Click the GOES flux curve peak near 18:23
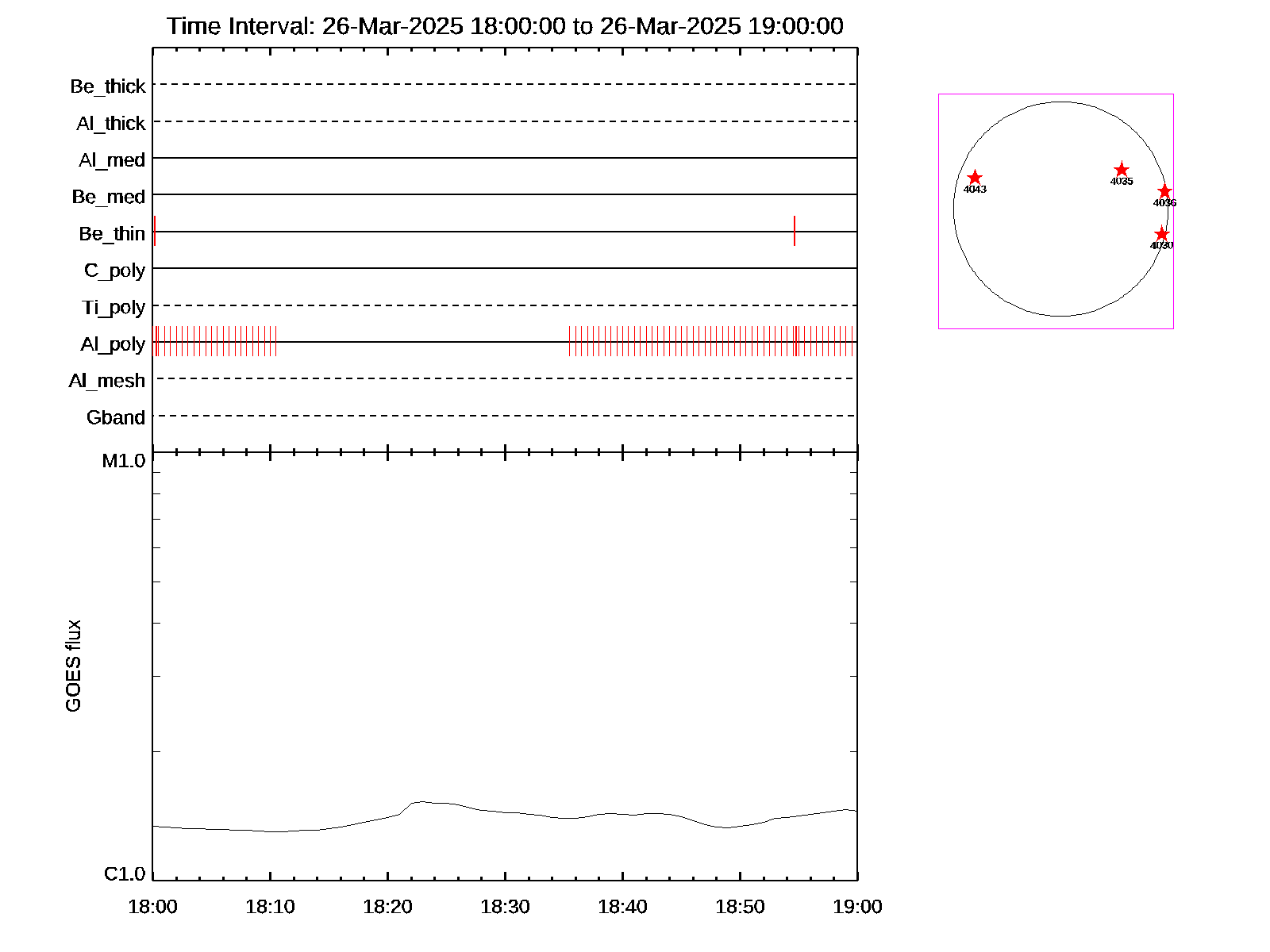 [421, 801]
